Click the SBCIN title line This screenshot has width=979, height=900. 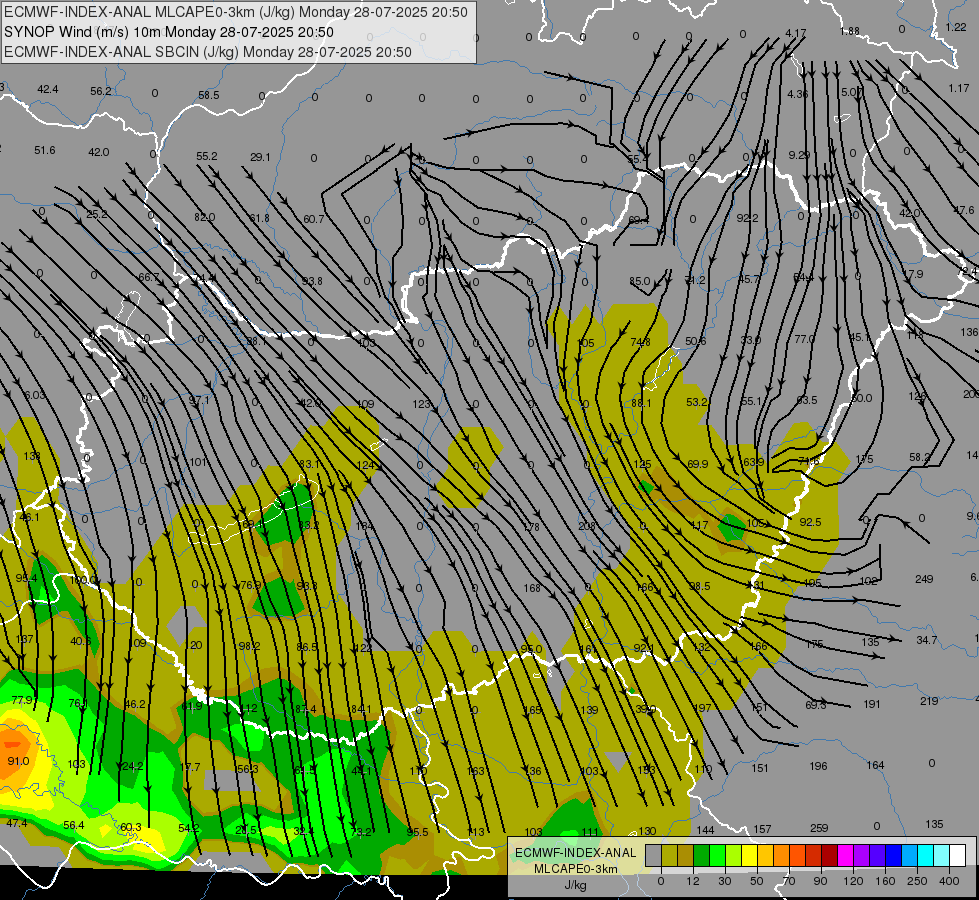208,52
